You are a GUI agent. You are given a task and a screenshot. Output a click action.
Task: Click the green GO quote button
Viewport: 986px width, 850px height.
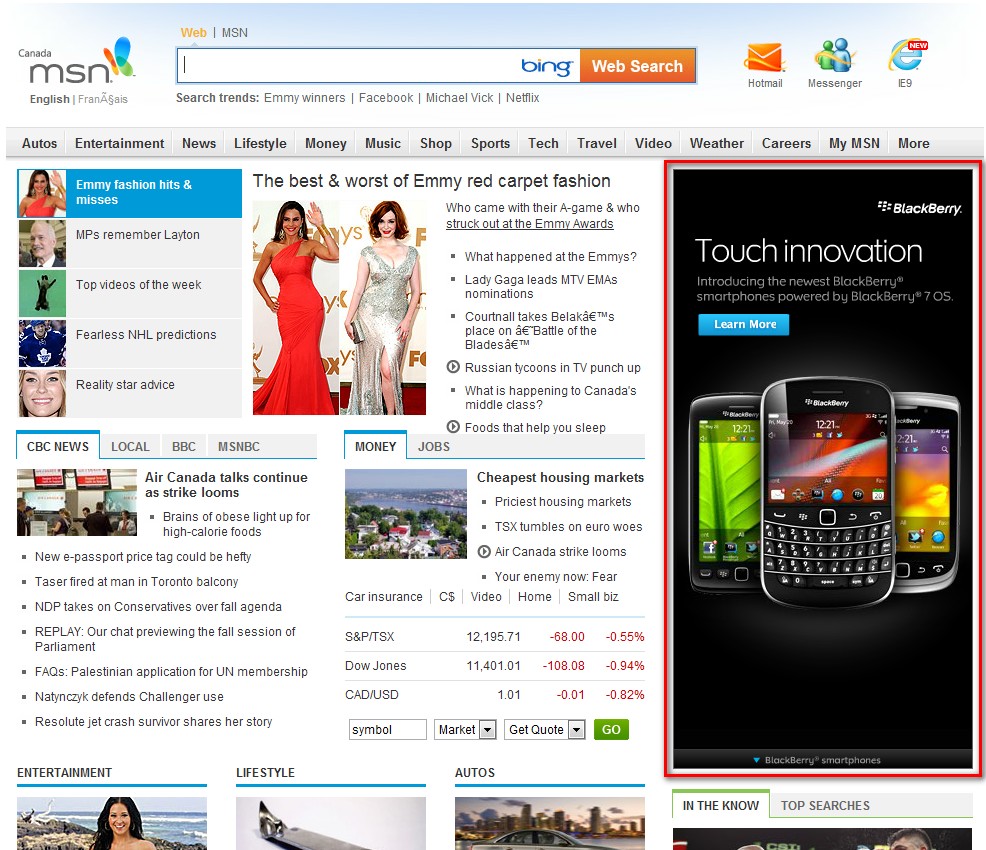(611, 730)
